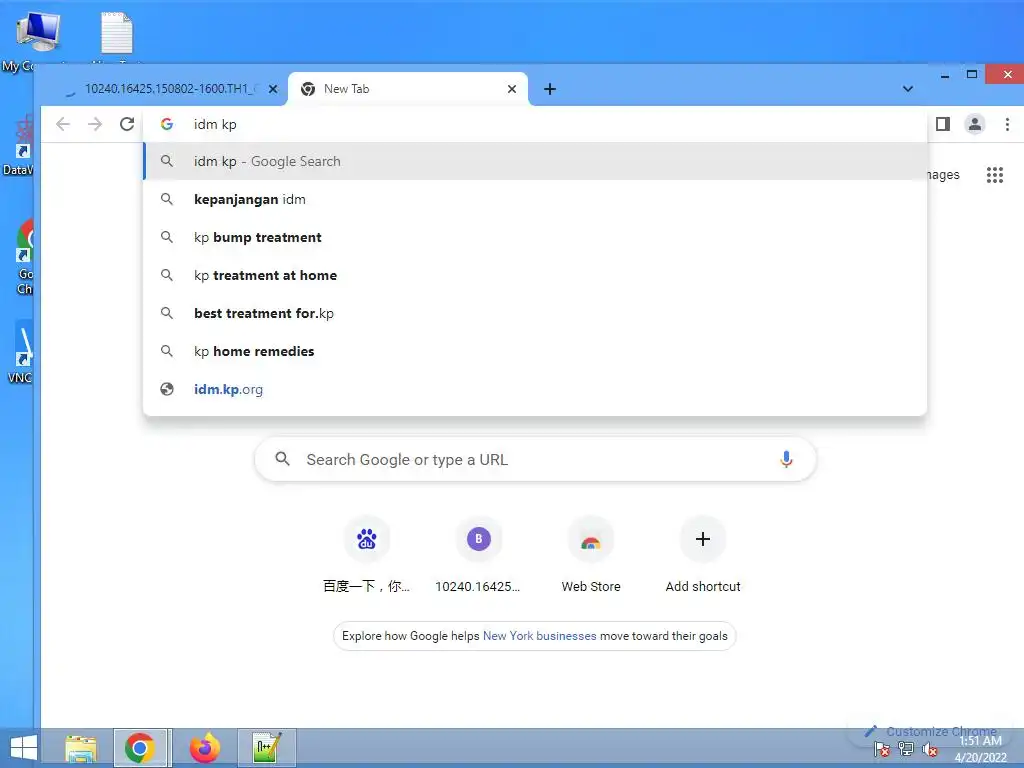Choose 'idm kp - Google Search' suggestion
1024x768 pixels.
coord(536,161)
